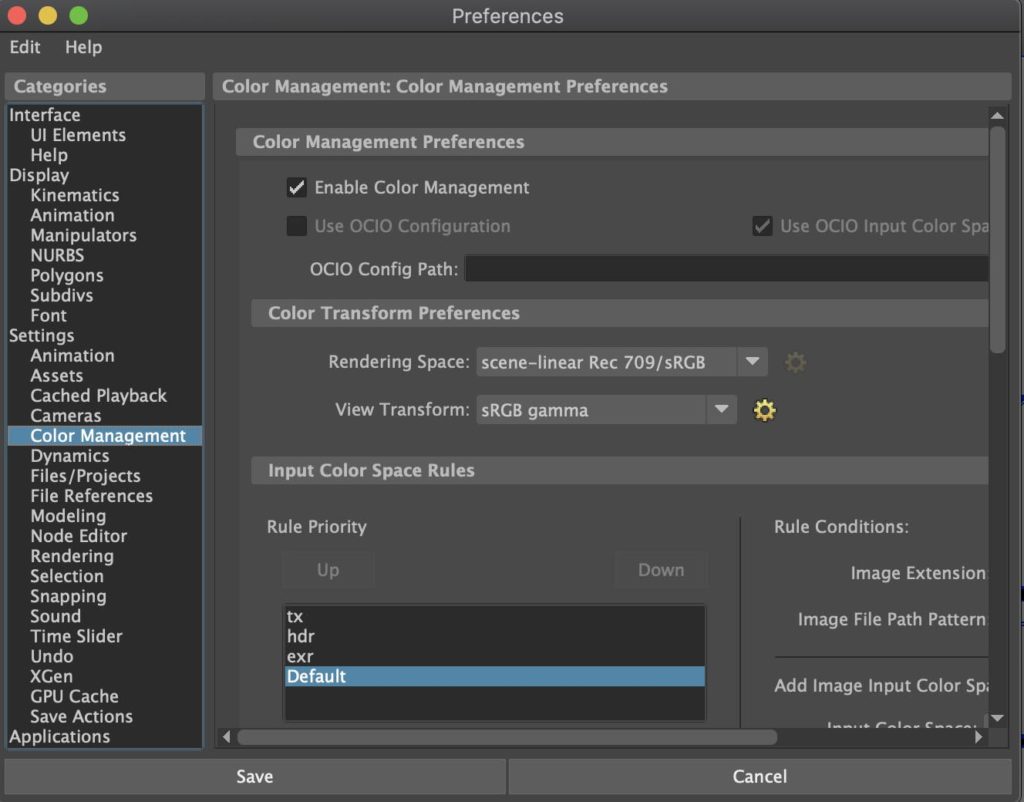1024x802 pixels.
Task: Select the exr rule in list
Action: pyautogui.click(x=495, y=656)
